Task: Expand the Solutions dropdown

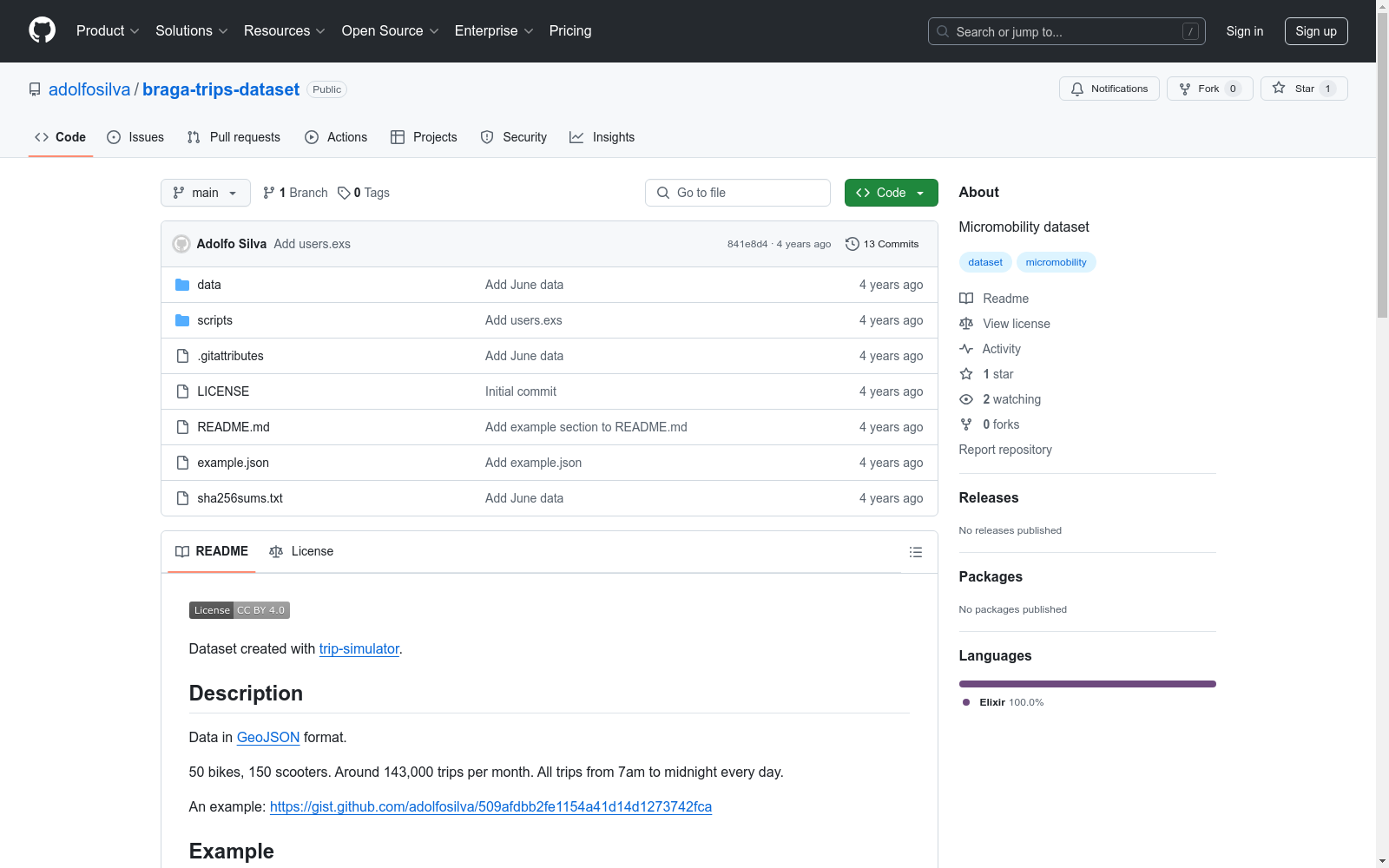Action: click(191, 30)
